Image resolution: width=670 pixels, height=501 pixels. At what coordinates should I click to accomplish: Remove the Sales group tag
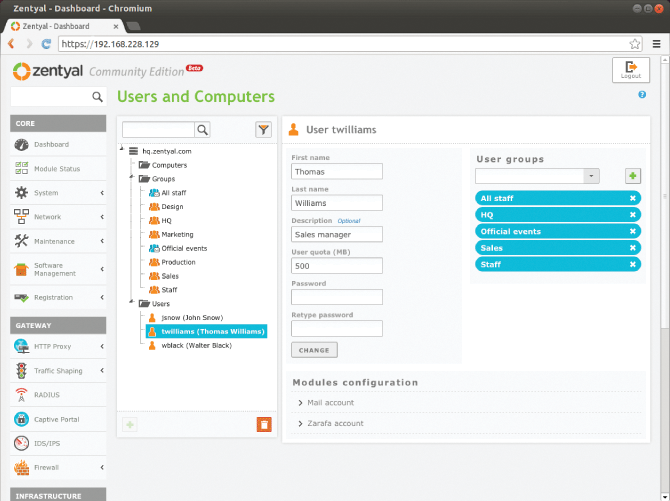(632, 247)
